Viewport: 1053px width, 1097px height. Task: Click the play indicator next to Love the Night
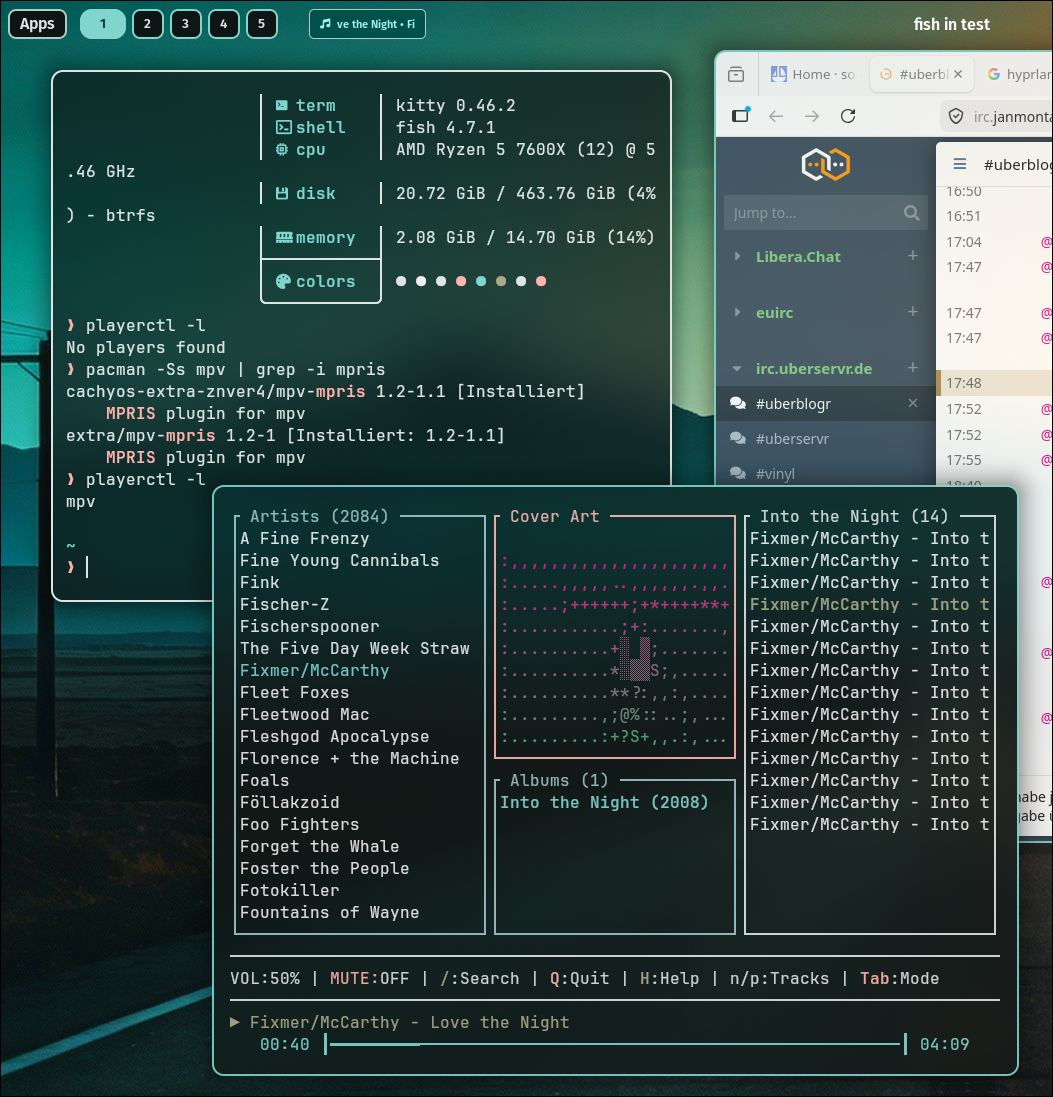tap(235, 1022)
